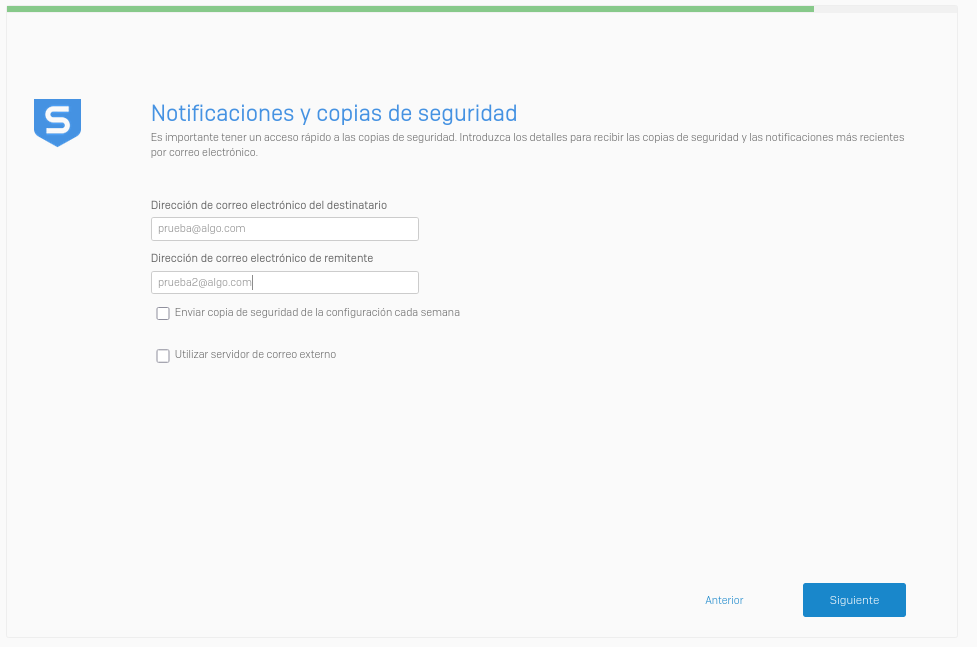This screenshot has height=647, width=977.
Task: Go back with the Anterior link
Action: (724, 600)
